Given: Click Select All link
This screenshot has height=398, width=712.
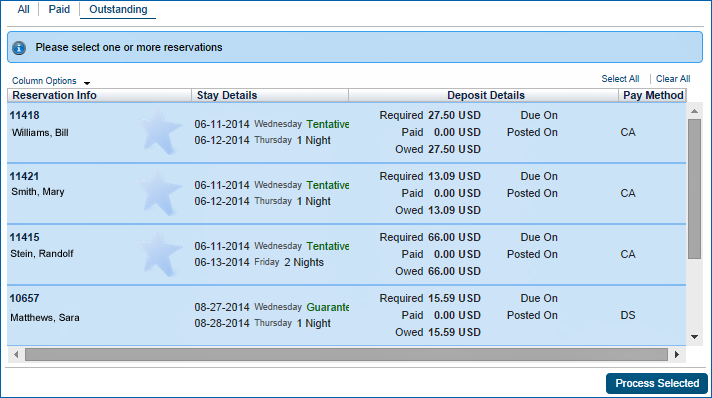Looking at the screenshot, I should (x=620, y=79).
